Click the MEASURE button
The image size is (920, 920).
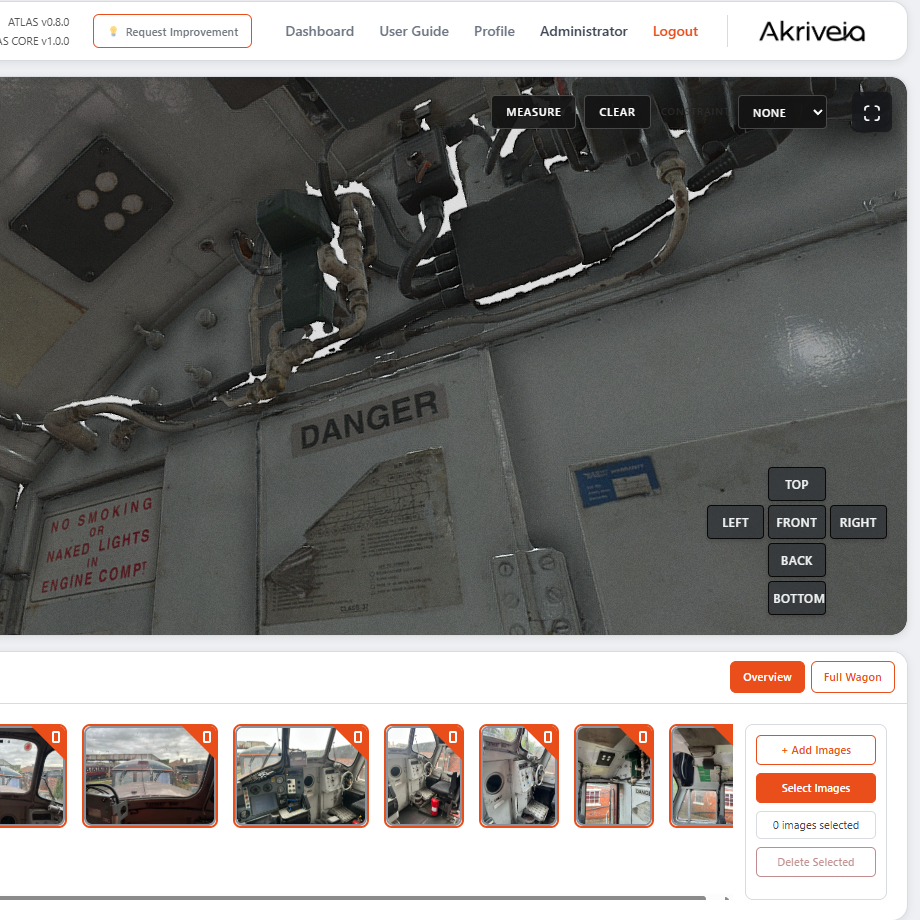pyautogui.click(x=533, y=111)
